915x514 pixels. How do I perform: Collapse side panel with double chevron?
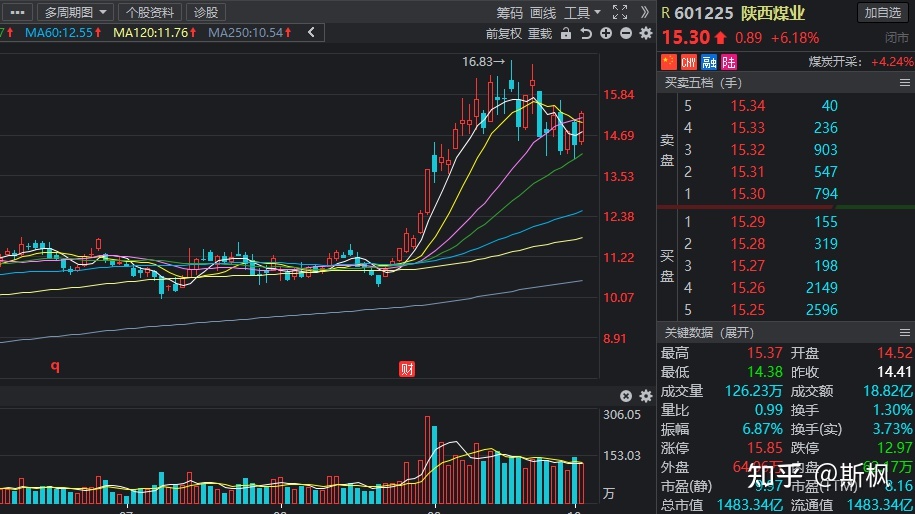(644, 12)
